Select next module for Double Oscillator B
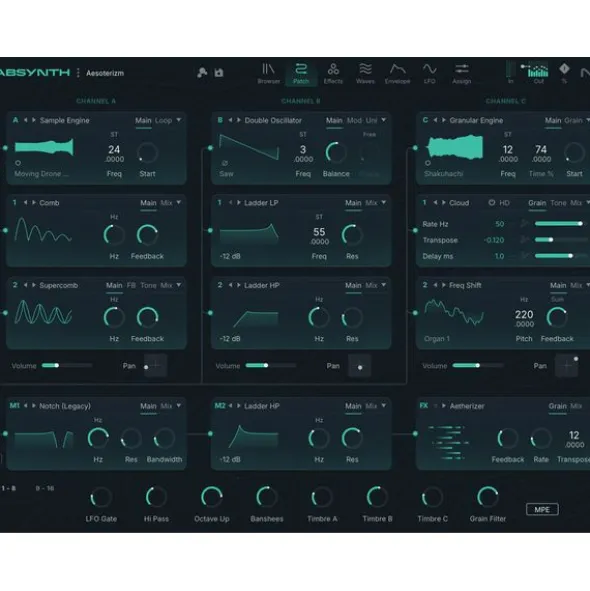 [239, 120]
